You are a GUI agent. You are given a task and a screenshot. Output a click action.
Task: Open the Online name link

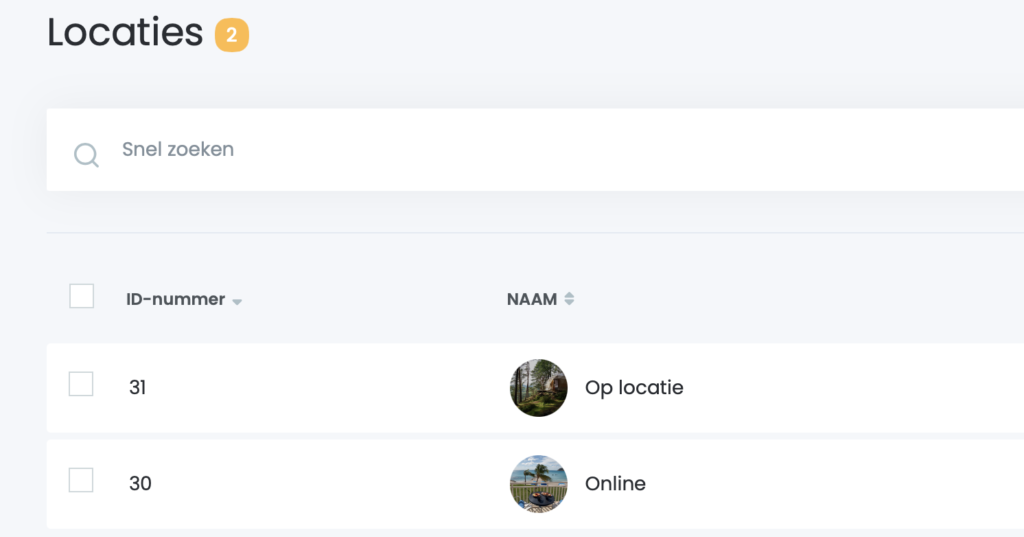[x=615, y=484]
